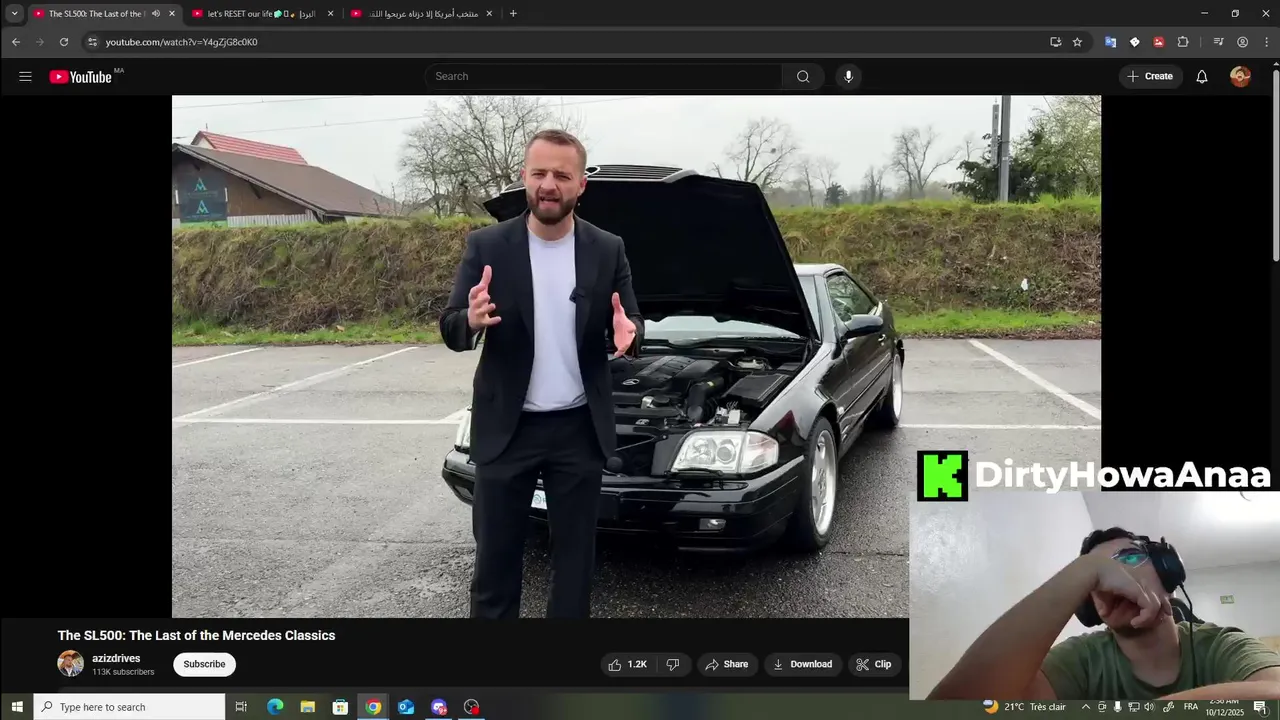This screenshot has height=720, width=1280.
Task: Open Outlook from taskbar
Action: tap(406, 707)
